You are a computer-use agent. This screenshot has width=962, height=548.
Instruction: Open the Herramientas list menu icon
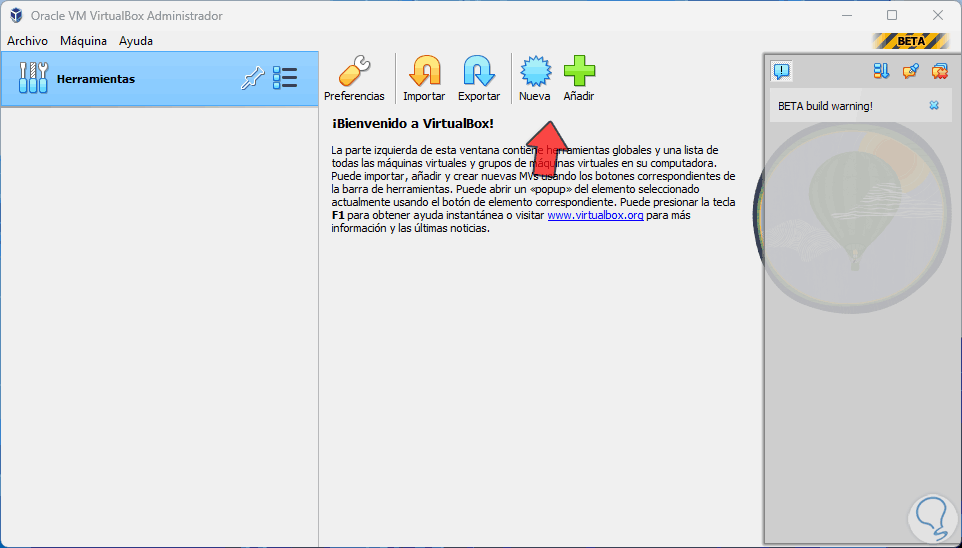[x=285, y=79]
